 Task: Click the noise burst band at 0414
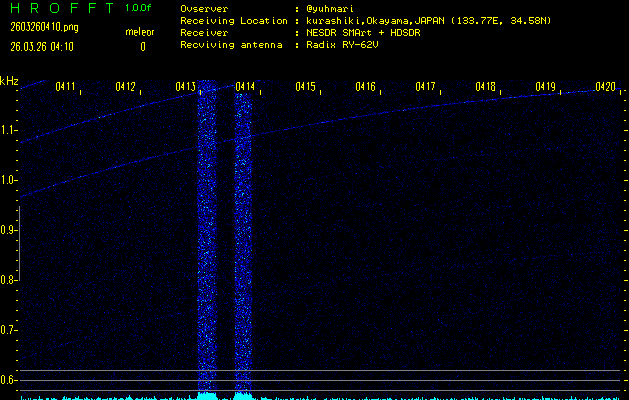243,240
